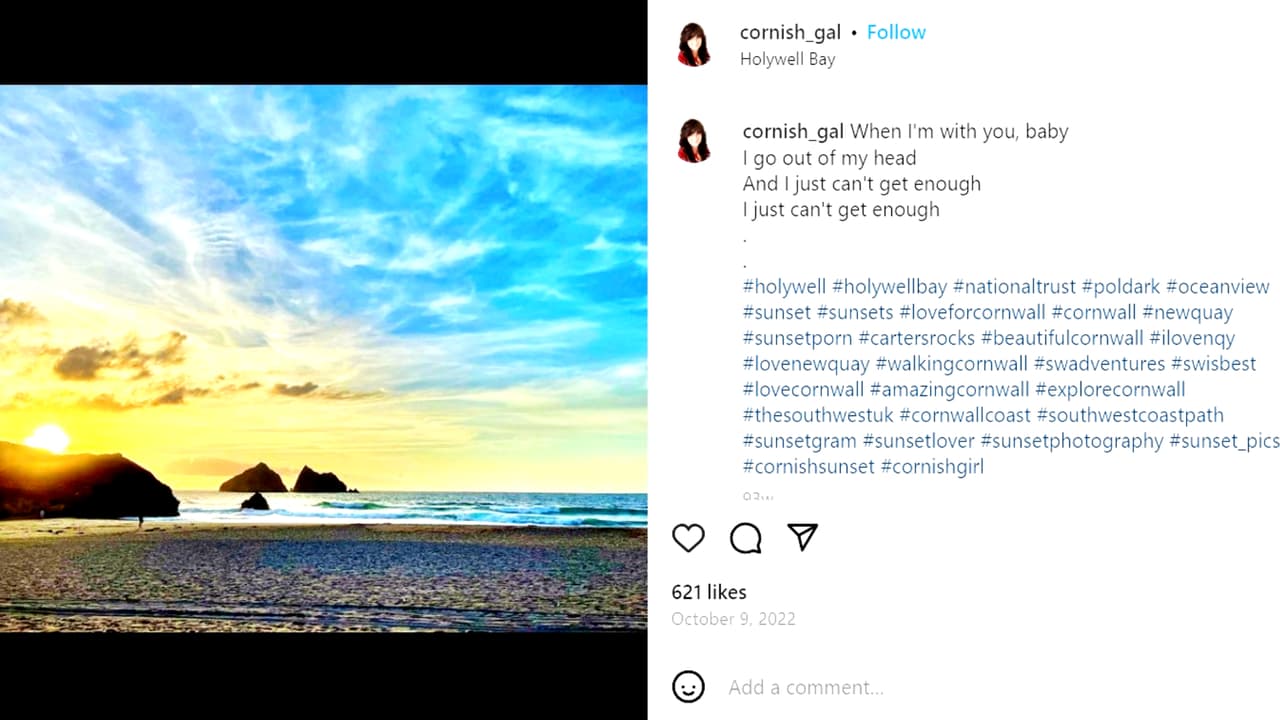Click the Holywell Bay sunset photo
The height and width of the screenshot is (720, 1280).
(323, 358)
